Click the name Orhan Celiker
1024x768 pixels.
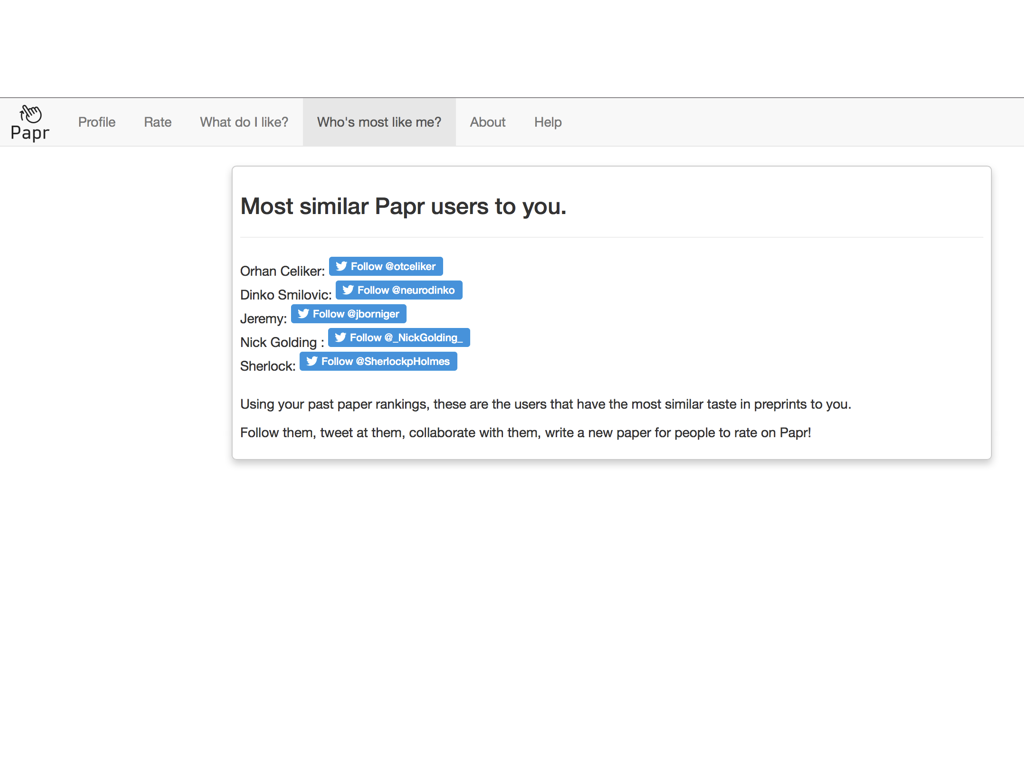click(x=282, y=271)
